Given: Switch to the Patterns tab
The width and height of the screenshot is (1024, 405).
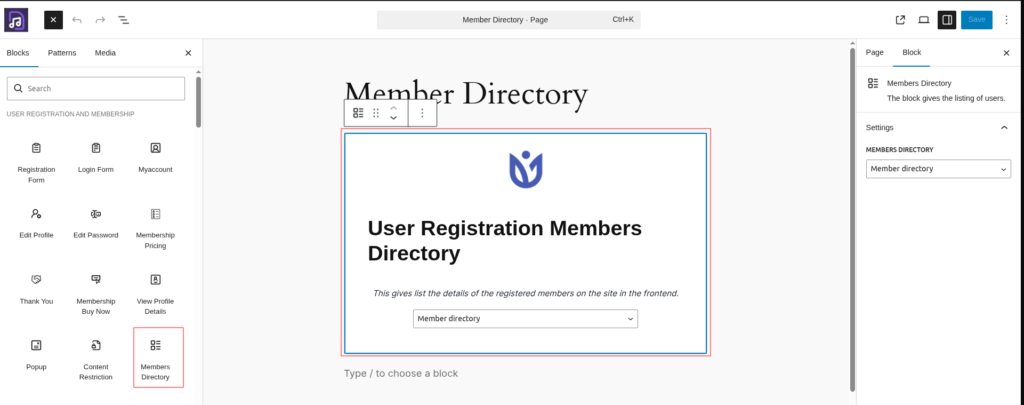Looking at the screenshot, I should click(62, 53).
